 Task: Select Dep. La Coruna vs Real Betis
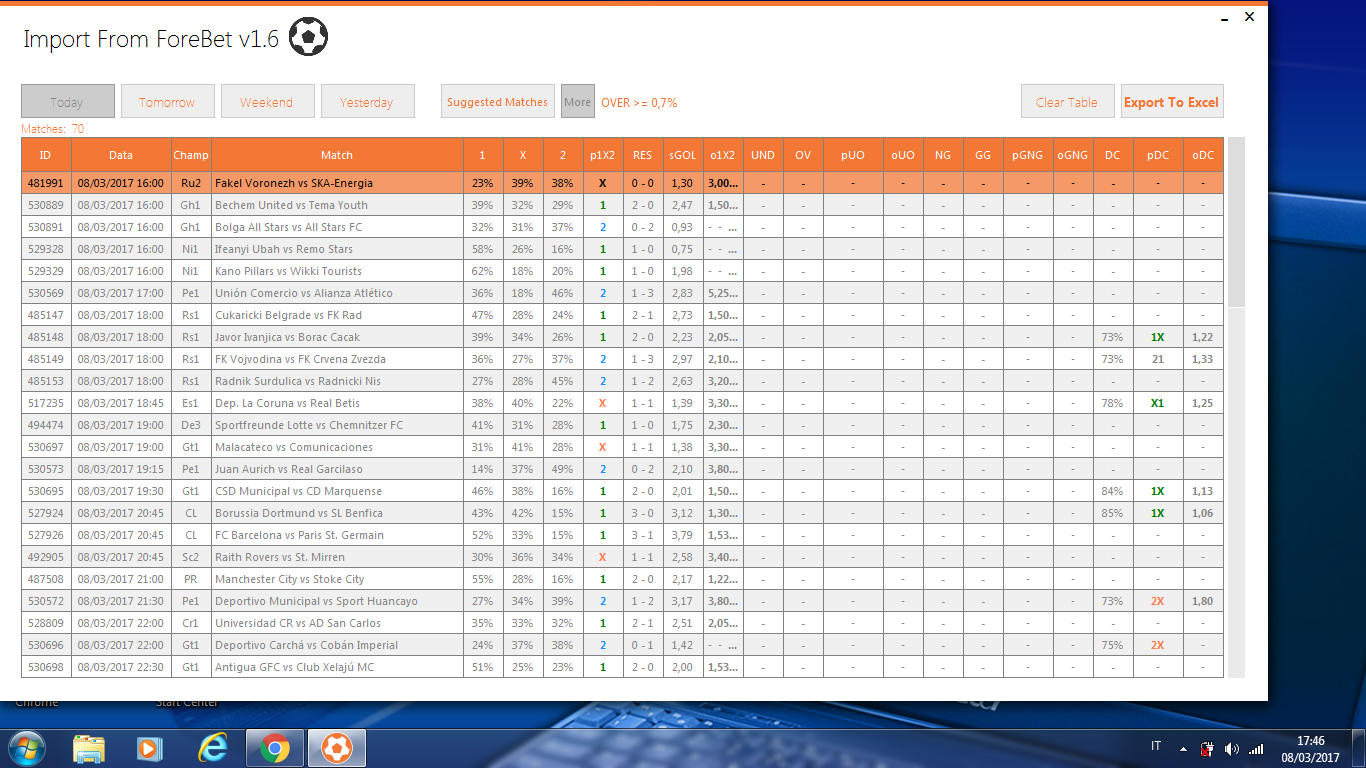pos(622,403)
